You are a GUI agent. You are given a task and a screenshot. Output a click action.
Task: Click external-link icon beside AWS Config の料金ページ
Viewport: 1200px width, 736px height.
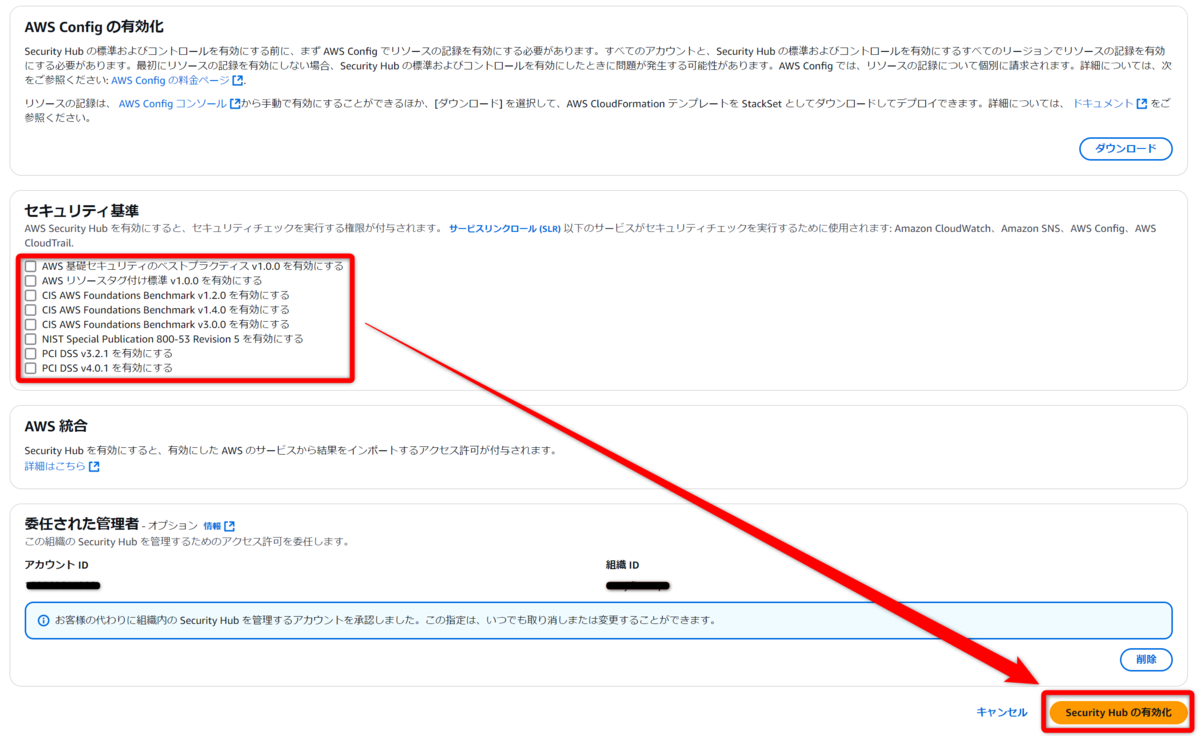(238, 81)
